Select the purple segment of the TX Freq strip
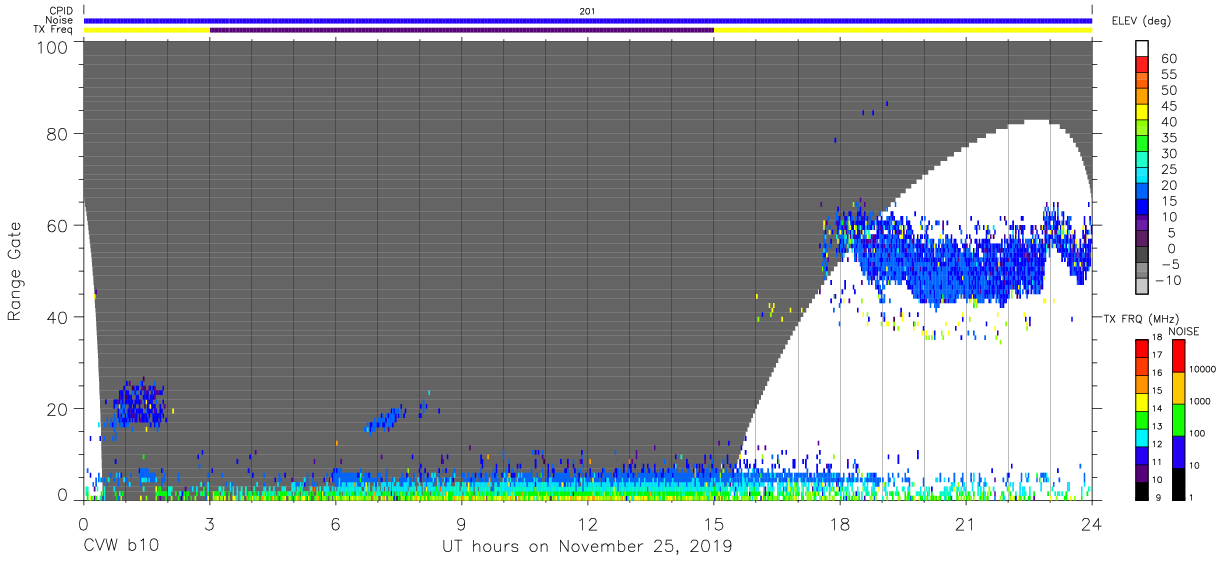This screenshot has width=1228, height=567. pos(462,30)
